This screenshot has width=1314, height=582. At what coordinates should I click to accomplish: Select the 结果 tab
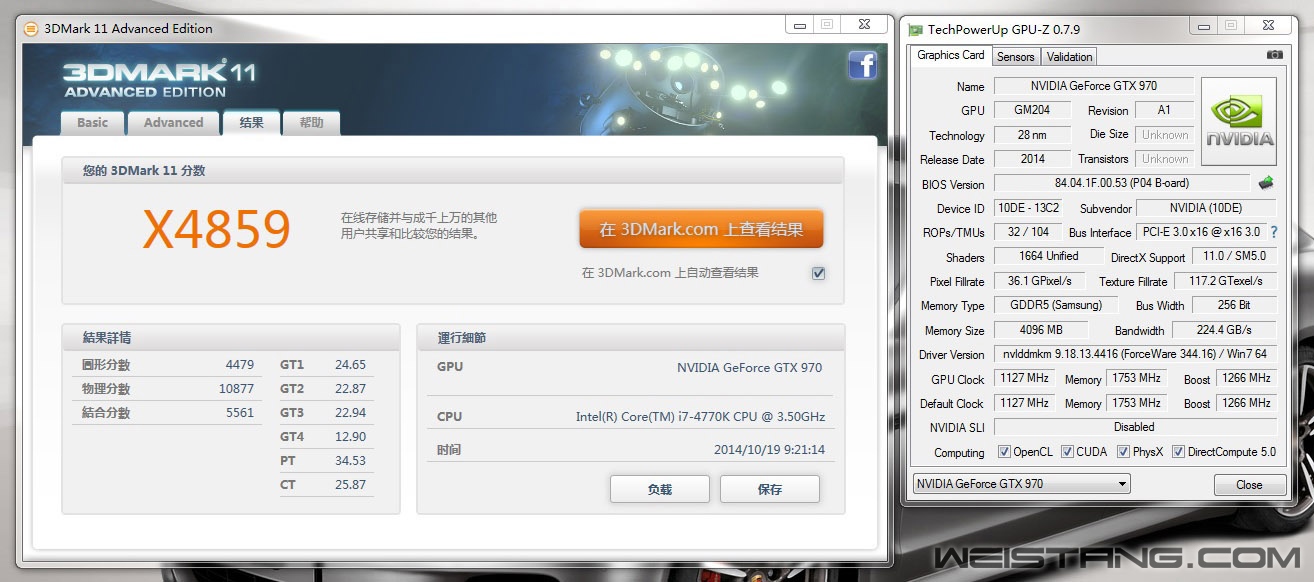click(251, 122)
